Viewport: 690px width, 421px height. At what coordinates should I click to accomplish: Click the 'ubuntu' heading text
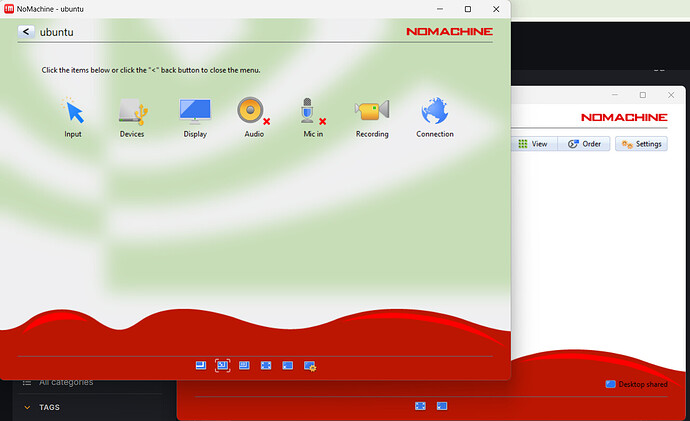tap(57, 32)
